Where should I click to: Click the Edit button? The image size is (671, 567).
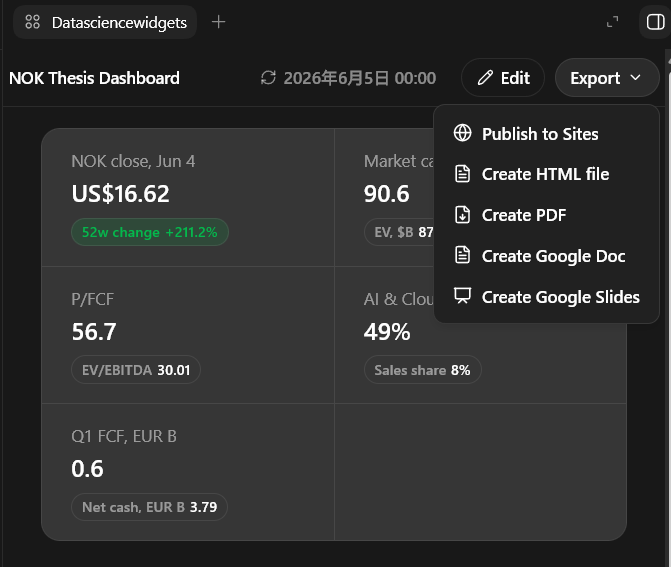click(x=503, y=78)
